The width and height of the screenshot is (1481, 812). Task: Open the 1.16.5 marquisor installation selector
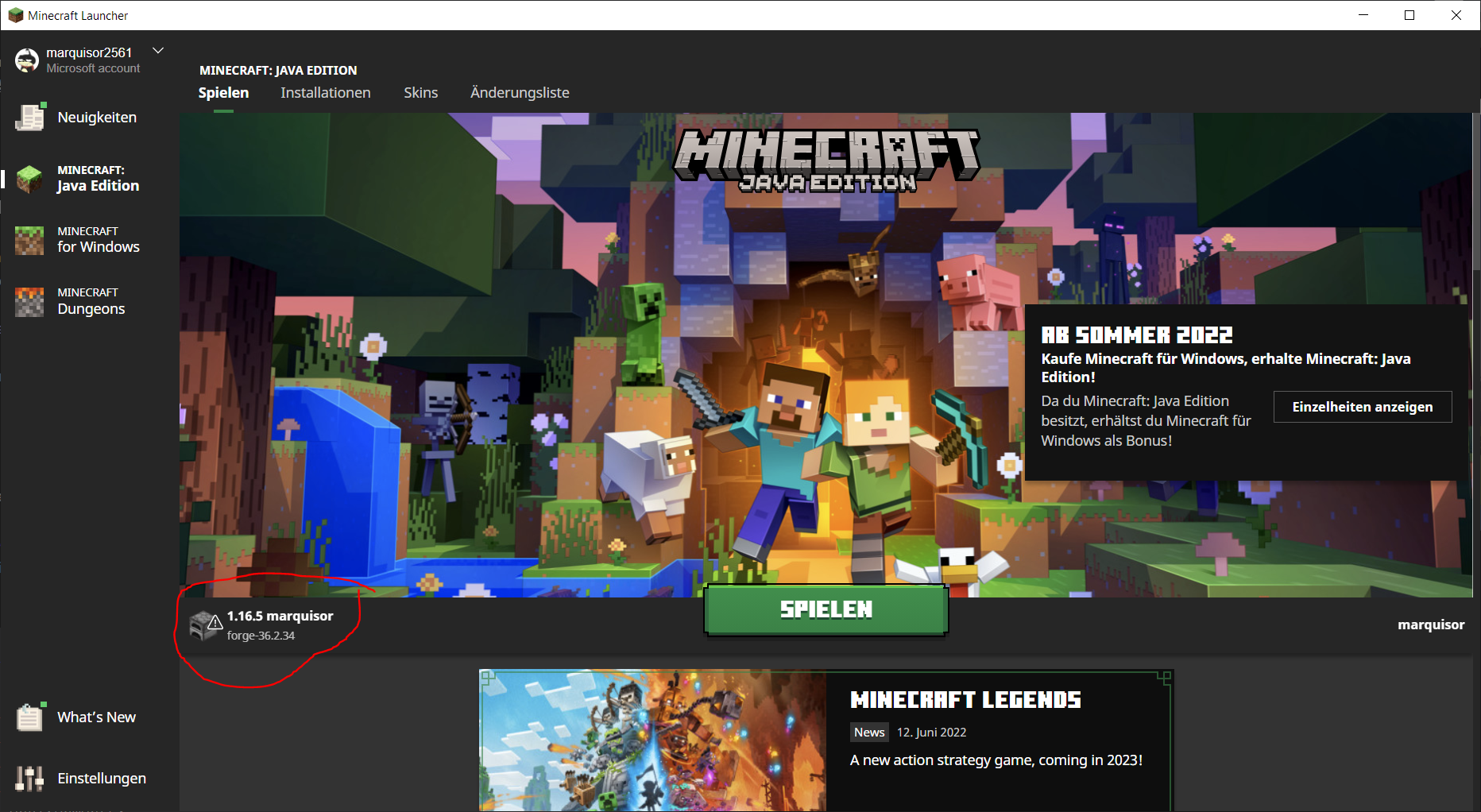pos(262,625)
